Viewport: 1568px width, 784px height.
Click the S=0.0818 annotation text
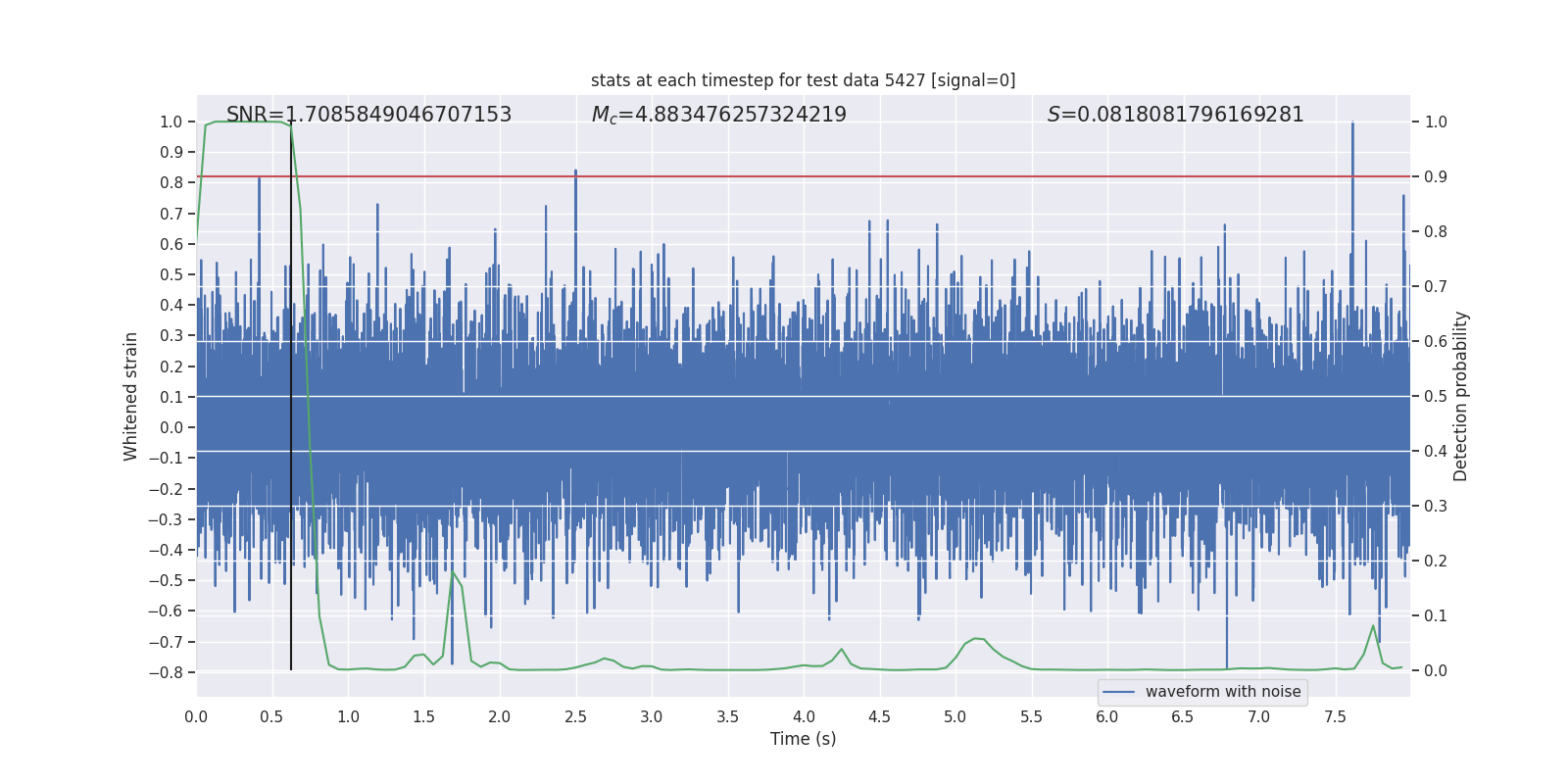click(x=1175, y=115)
